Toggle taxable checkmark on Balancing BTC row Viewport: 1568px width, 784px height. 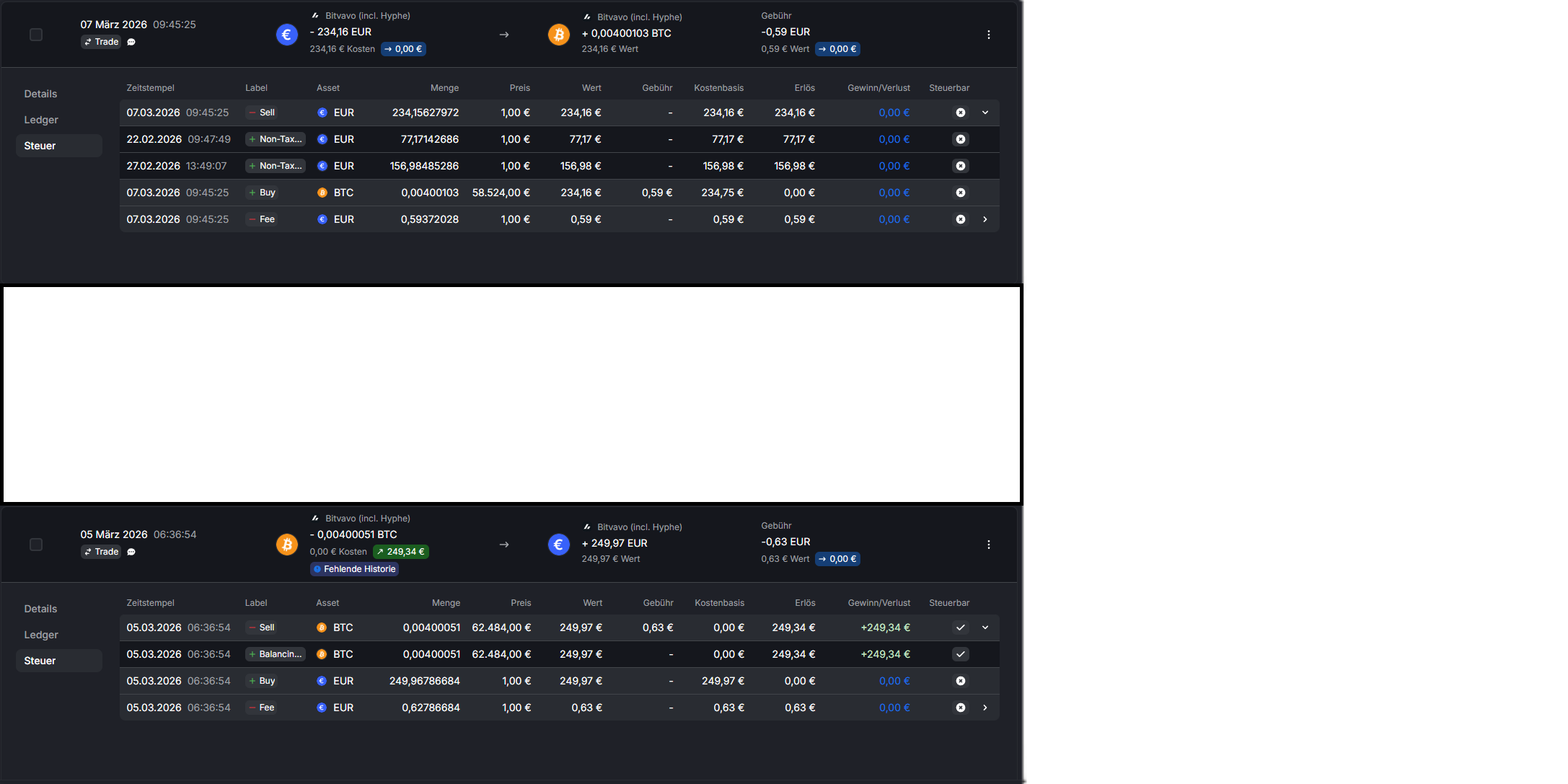click(960, 654)
